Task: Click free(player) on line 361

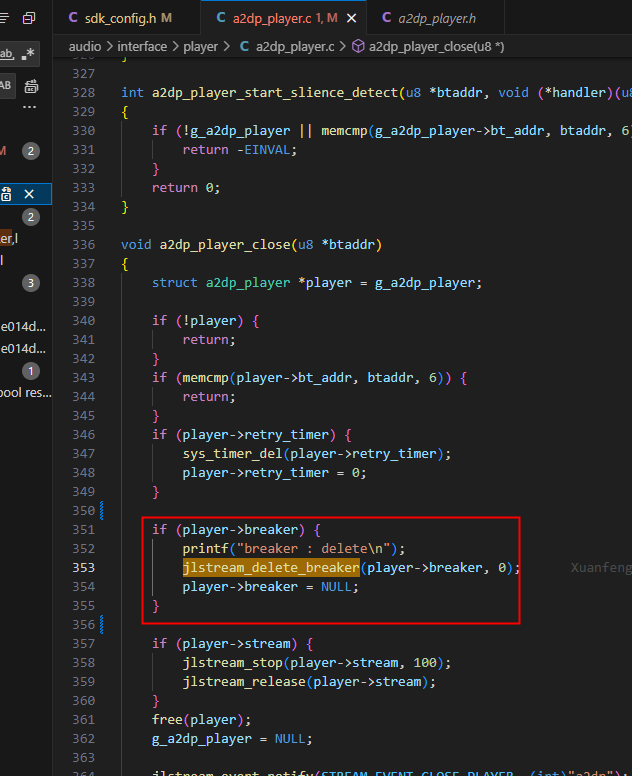Action: coord(201,720)
